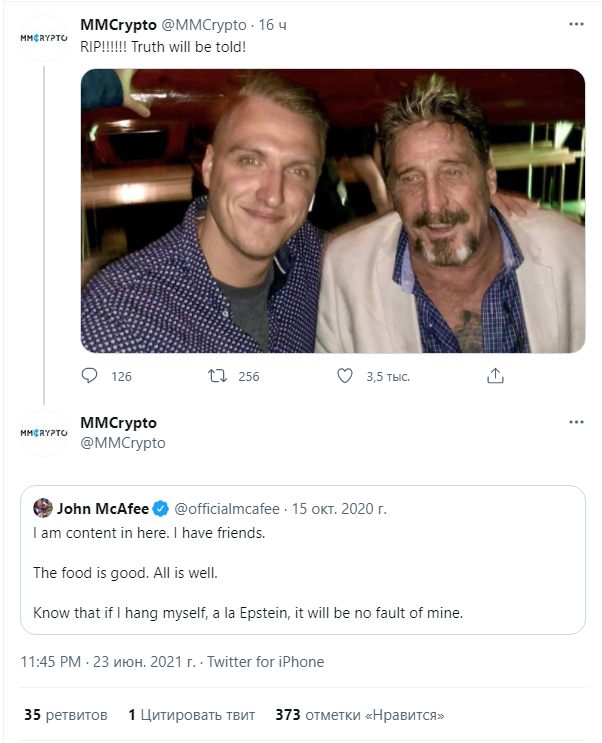Open the @MMCrypto handle in top tweet
The height and width of the screenshot is (743, 602).
tap(204, 25)
